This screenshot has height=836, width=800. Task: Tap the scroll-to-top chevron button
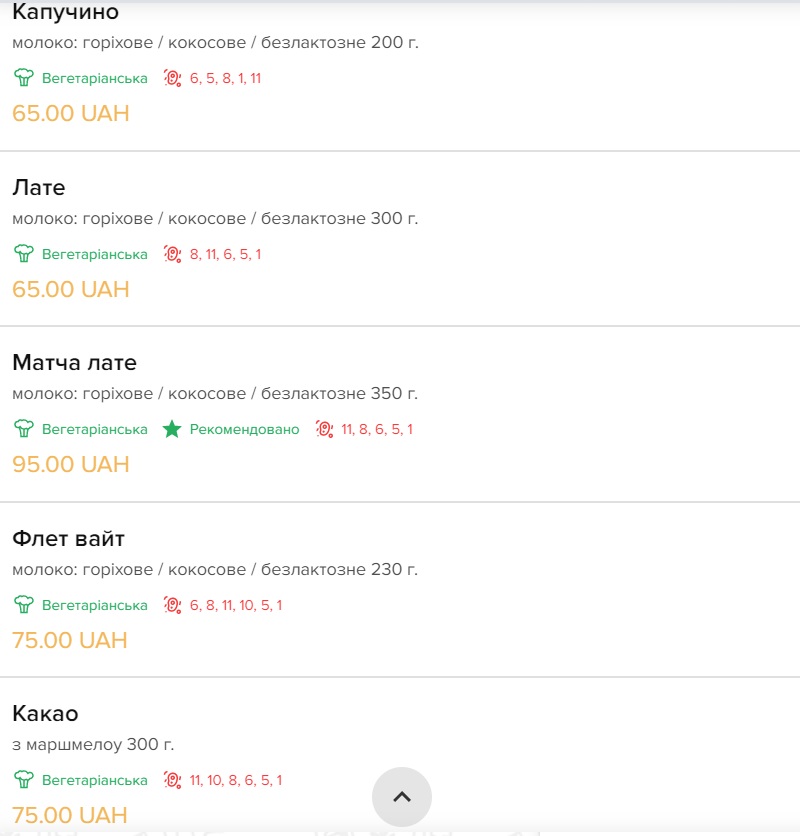click(402, 797)
